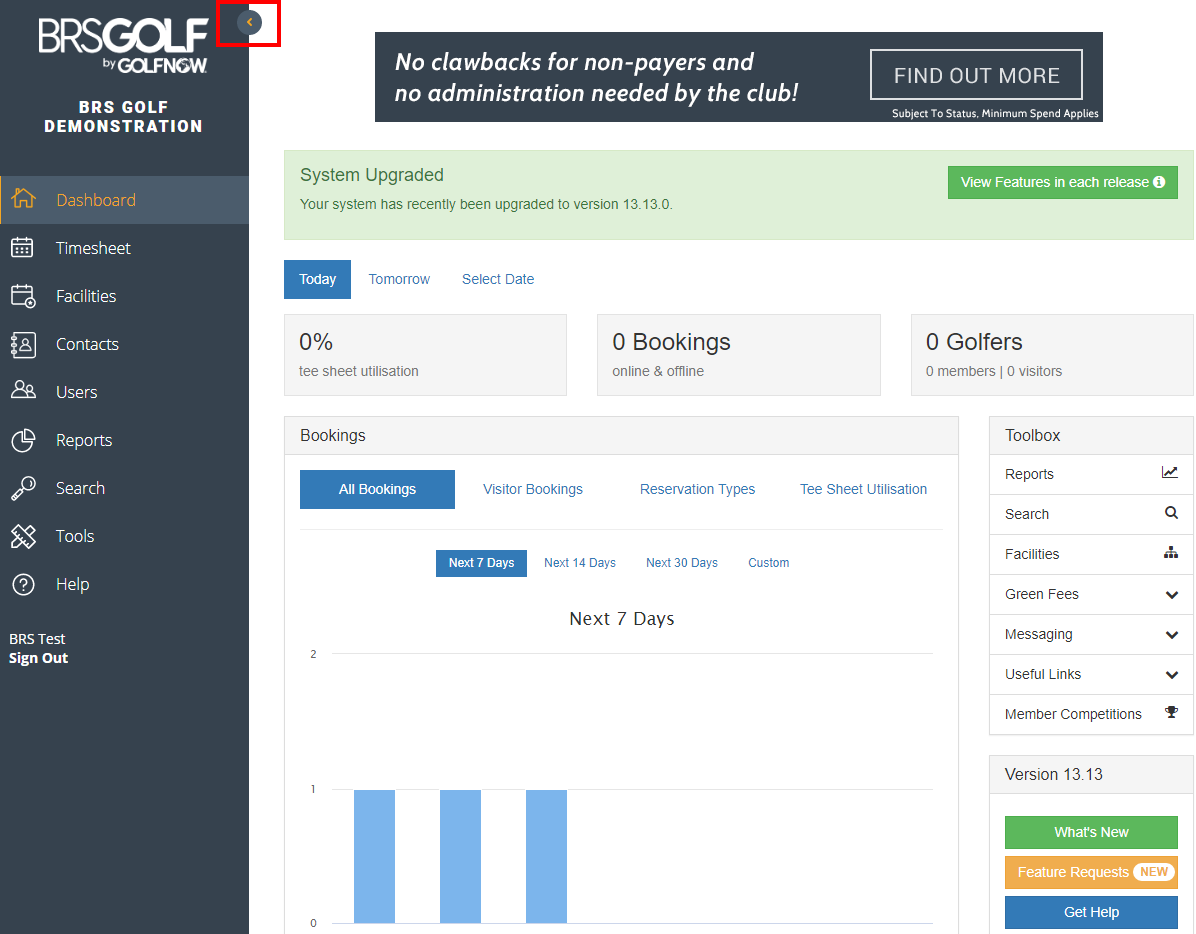
Task: Click the third blue bar in chart
Action: [x=546, y=856]
